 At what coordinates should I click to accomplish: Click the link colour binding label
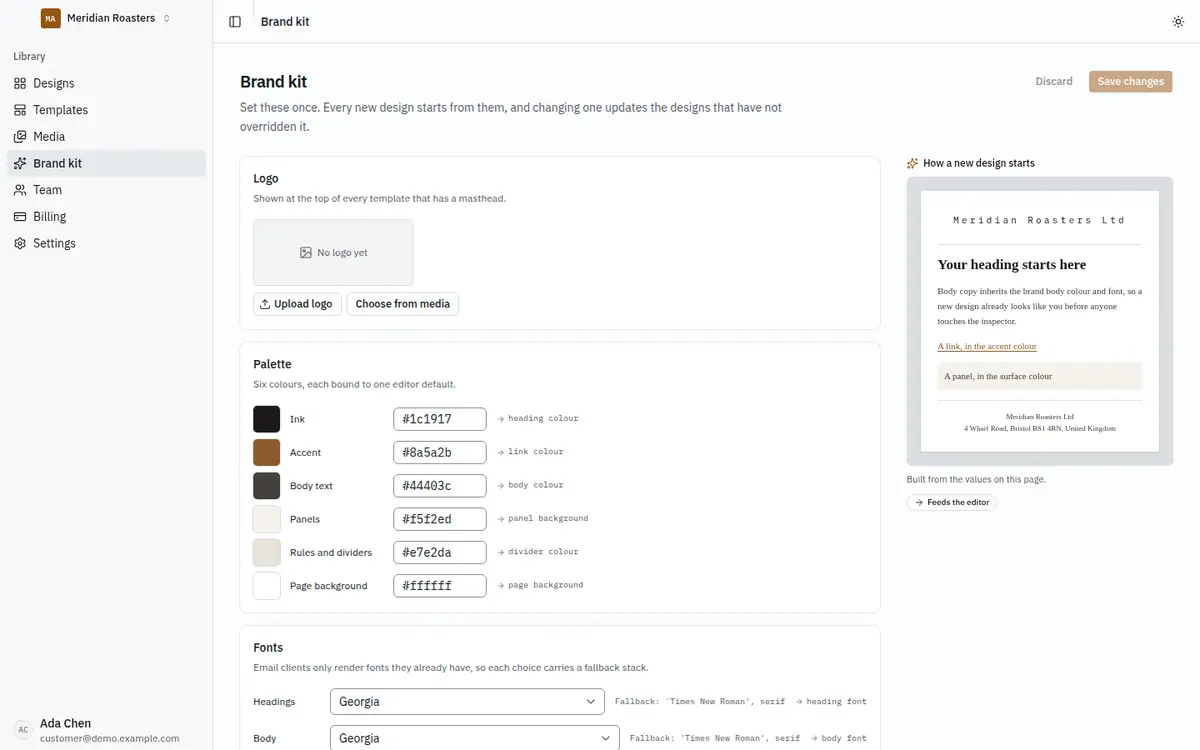(530, 452)
